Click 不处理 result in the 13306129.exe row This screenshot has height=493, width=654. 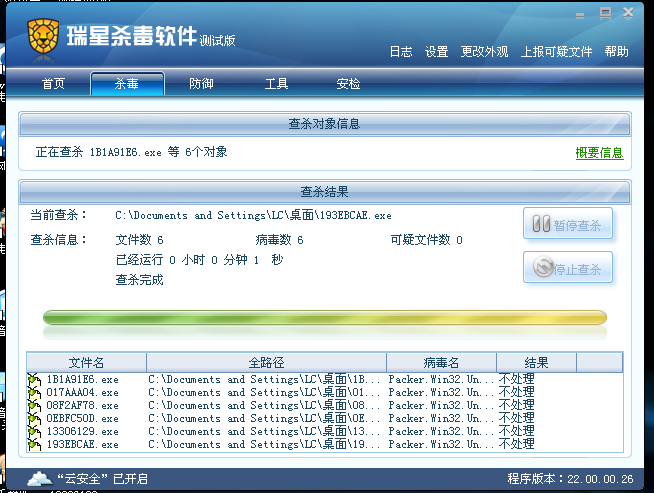pyautogui.click(x=516, y=431)
